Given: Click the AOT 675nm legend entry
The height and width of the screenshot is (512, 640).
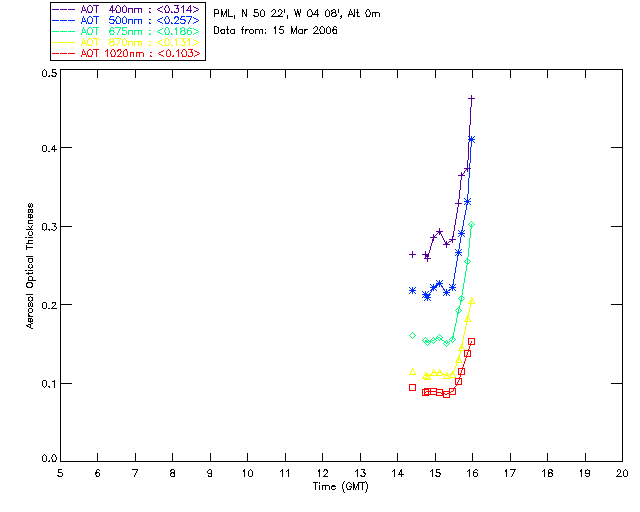Looking at the screenshot, I should click(x=126, y=31).
